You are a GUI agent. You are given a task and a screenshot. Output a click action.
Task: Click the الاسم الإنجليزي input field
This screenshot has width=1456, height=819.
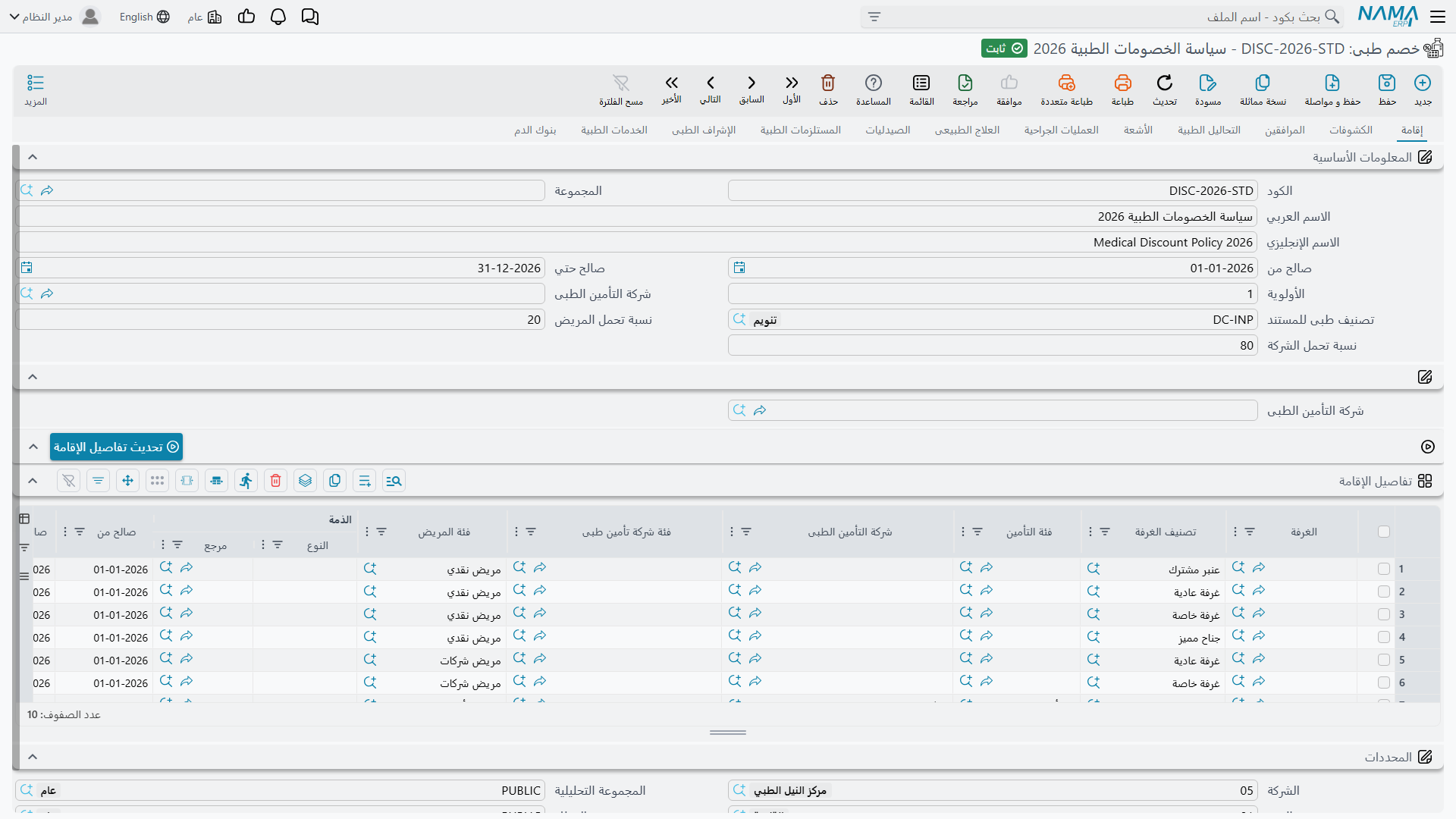coord(636,242)
